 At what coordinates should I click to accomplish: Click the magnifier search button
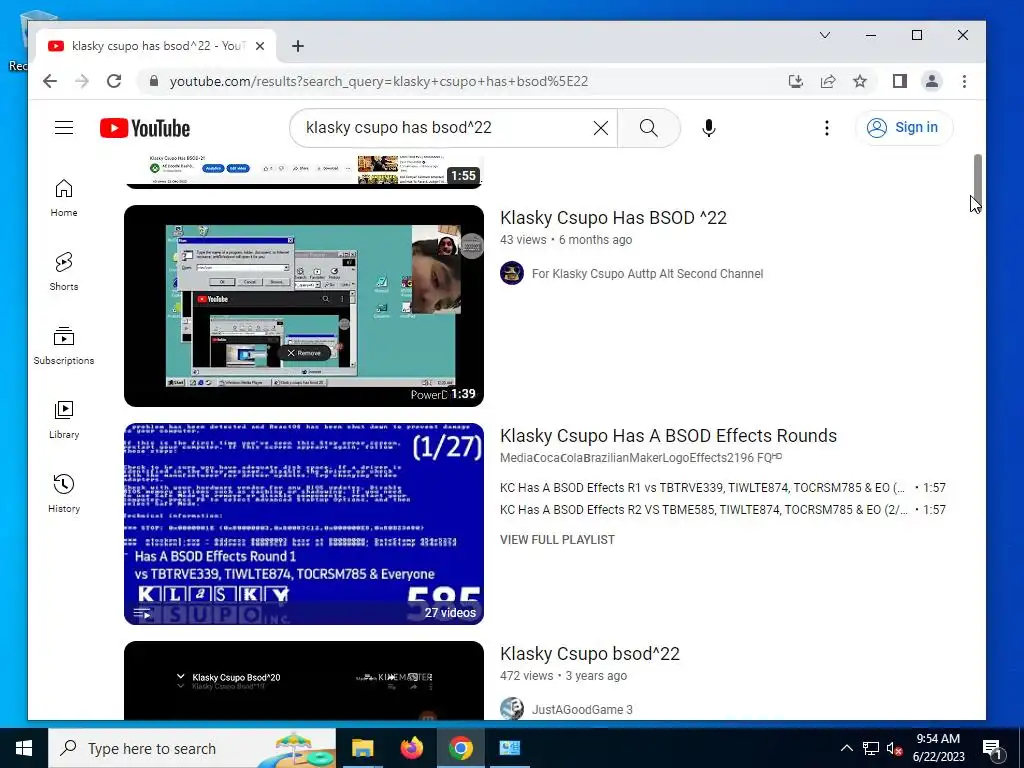pyautogui.click(x=648, y=128)
